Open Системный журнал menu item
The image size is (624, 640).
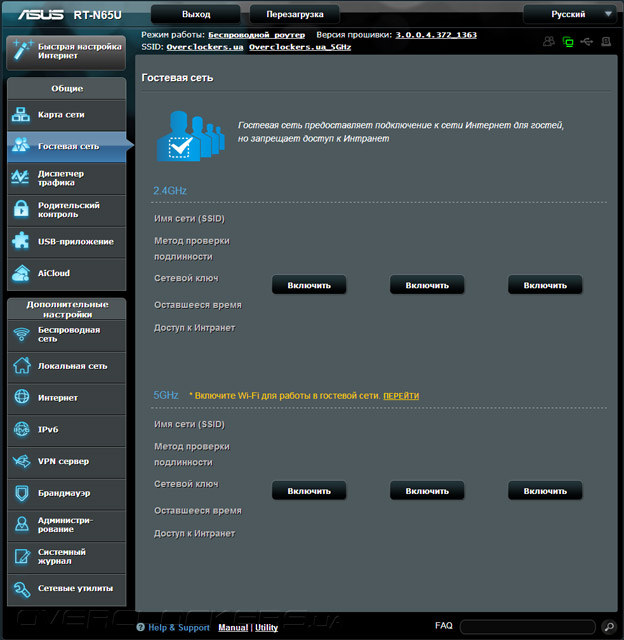[67, 557]
